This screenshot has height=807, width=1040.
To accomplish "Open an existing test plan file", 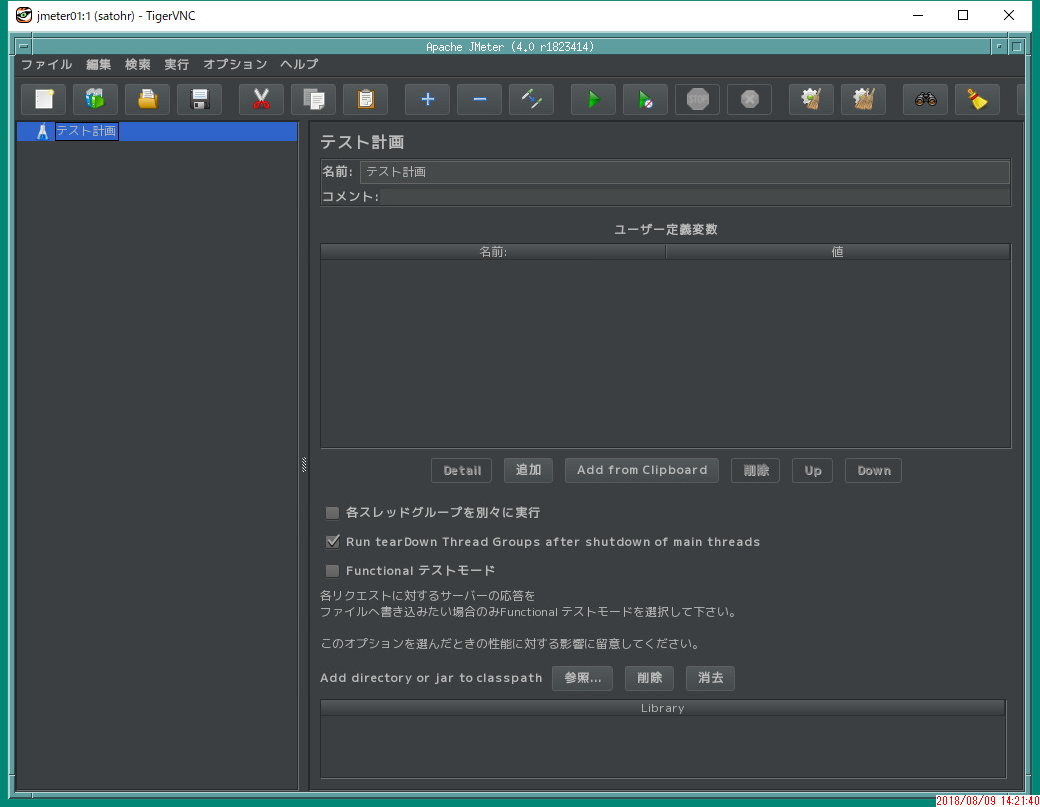I will 147,99.
